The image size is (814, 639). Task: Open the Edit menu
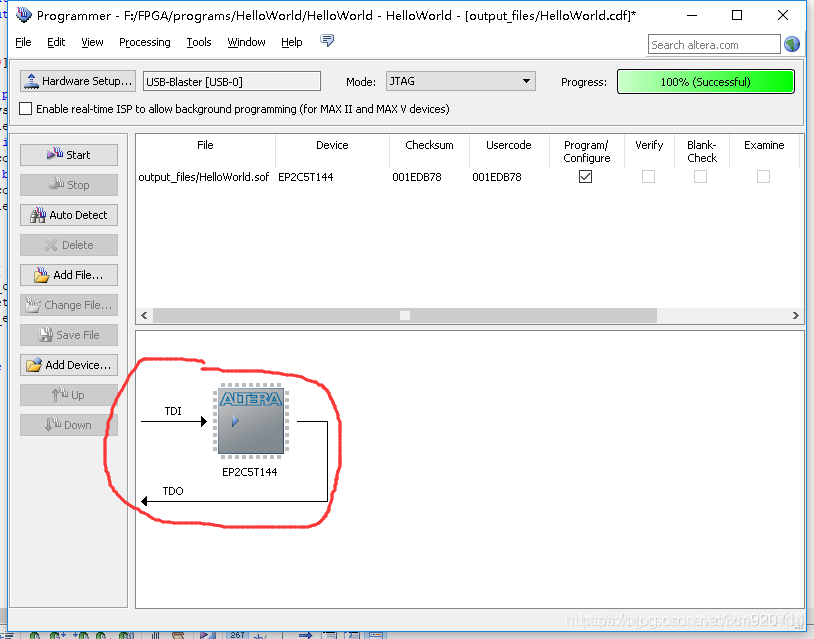tap(56, 42)
